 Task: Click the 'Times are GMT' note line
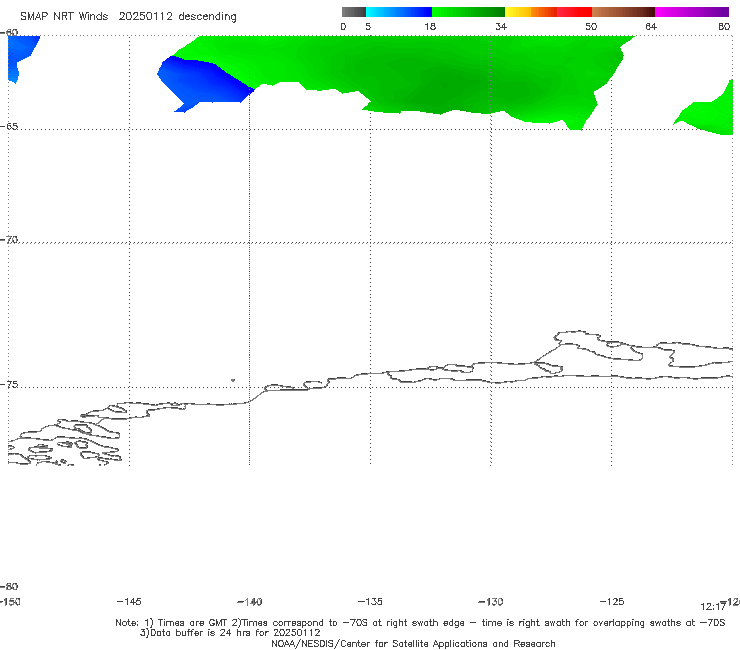[x=420, y=623]
